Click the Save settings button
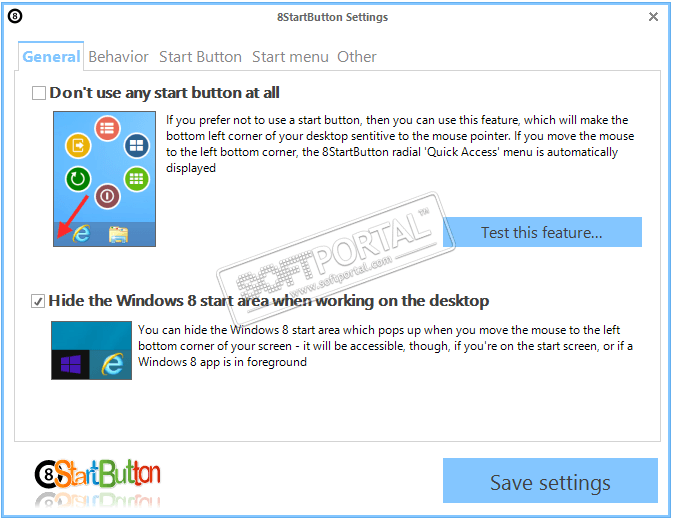This screenshot has height=520, width=673. (550, 480)
